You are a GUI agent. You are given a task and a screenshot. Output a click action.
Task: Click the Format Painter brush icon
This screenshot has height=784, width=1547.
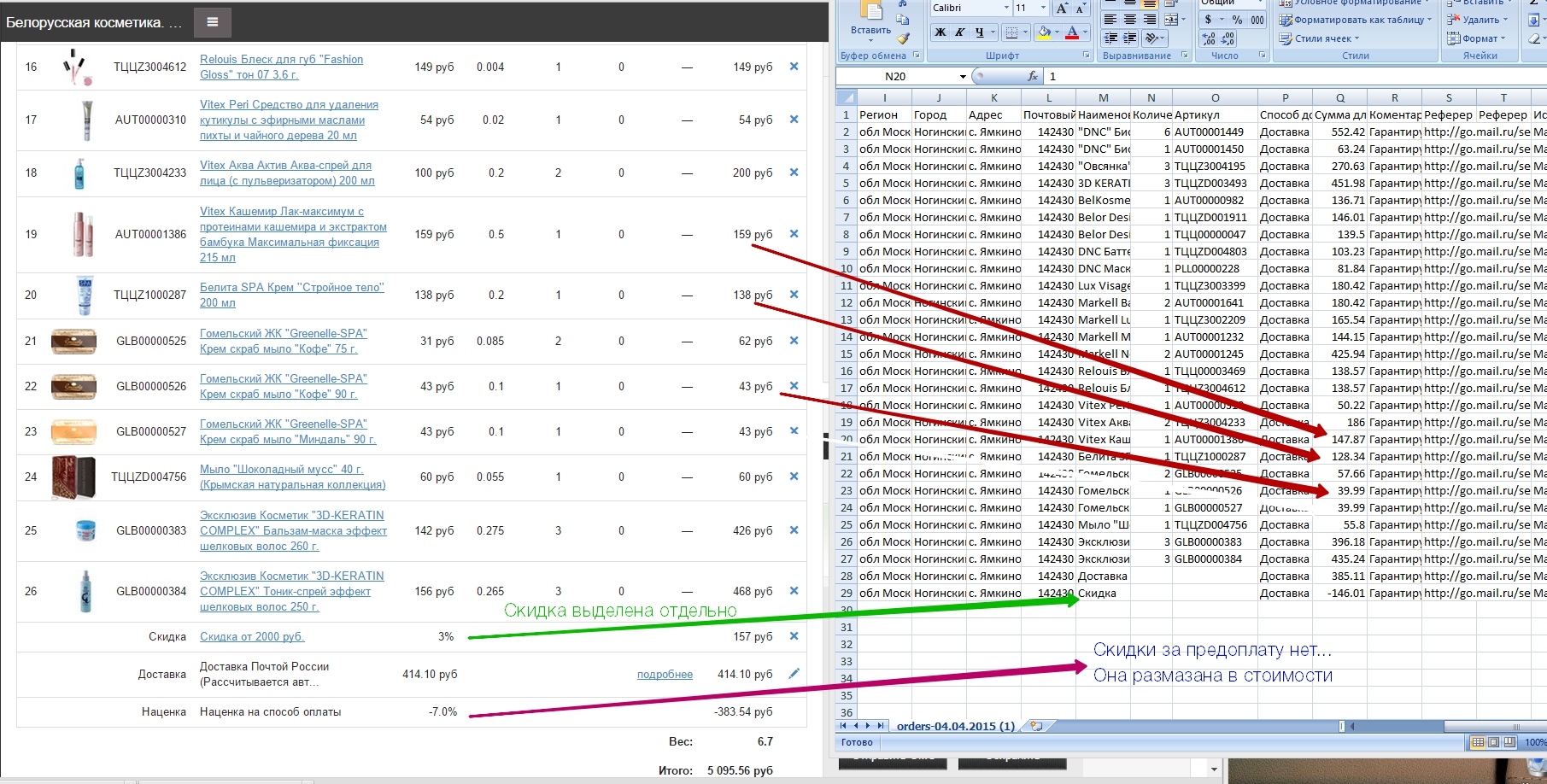(903, 38)
